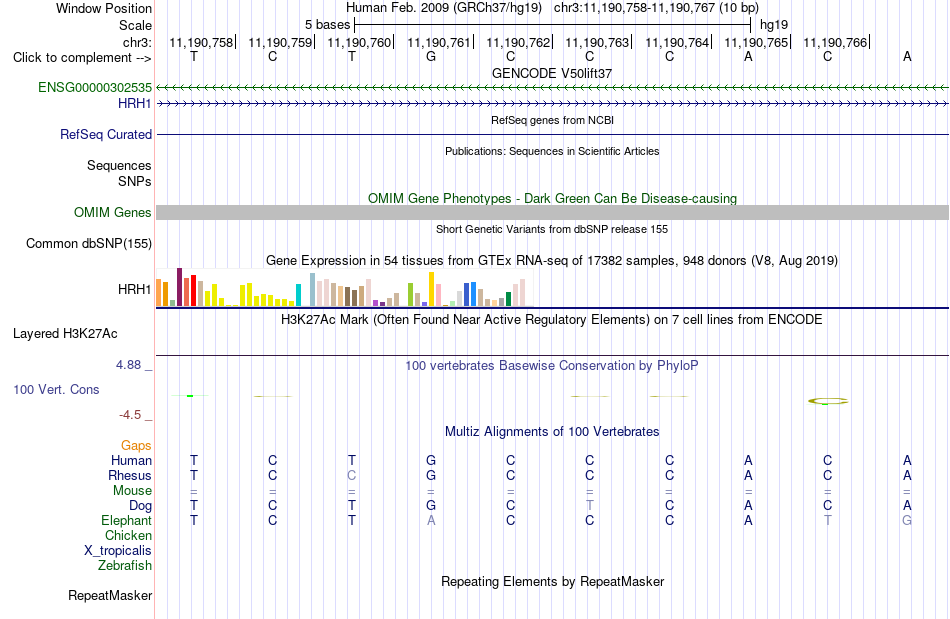This screenshot has width=950, height=619.
Task: Select the Scale track label
Action: click(x=135, y=25)
